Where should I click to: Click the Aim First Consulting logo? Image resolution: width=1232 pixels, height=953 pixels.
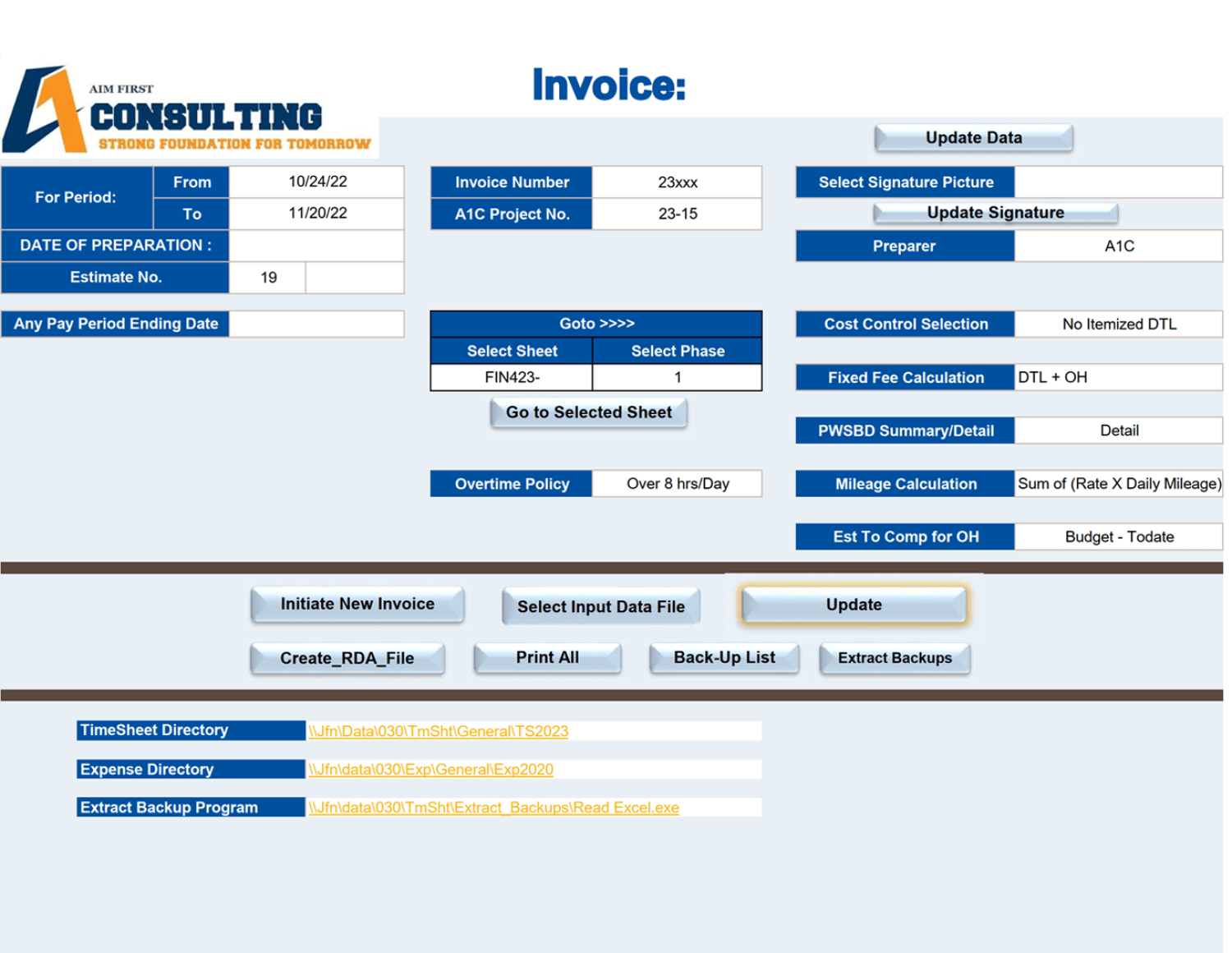tap(189, 111)
